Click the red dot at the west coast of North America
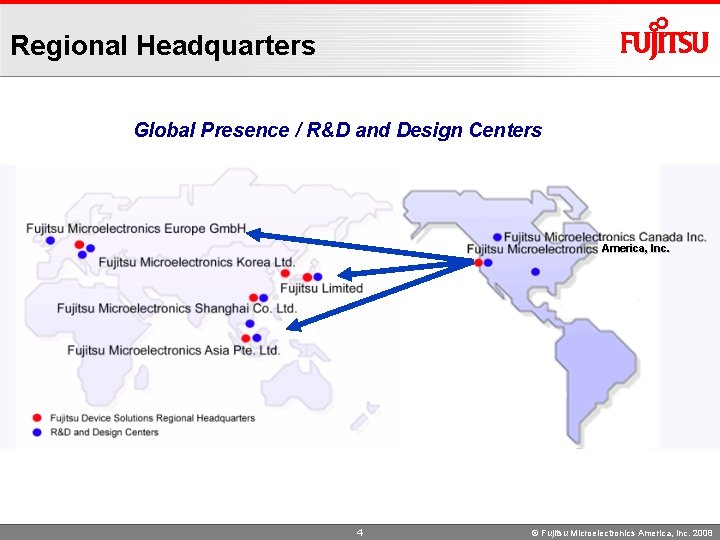This screenshot has width=720, height=540. [x=478, y=263]
